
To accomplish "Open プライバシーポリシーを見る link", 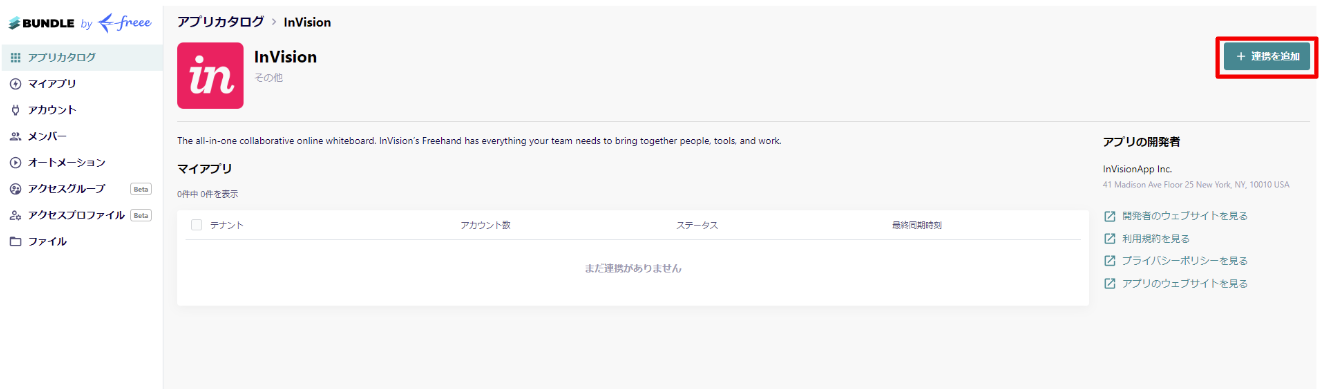I will pos(1185,261).
